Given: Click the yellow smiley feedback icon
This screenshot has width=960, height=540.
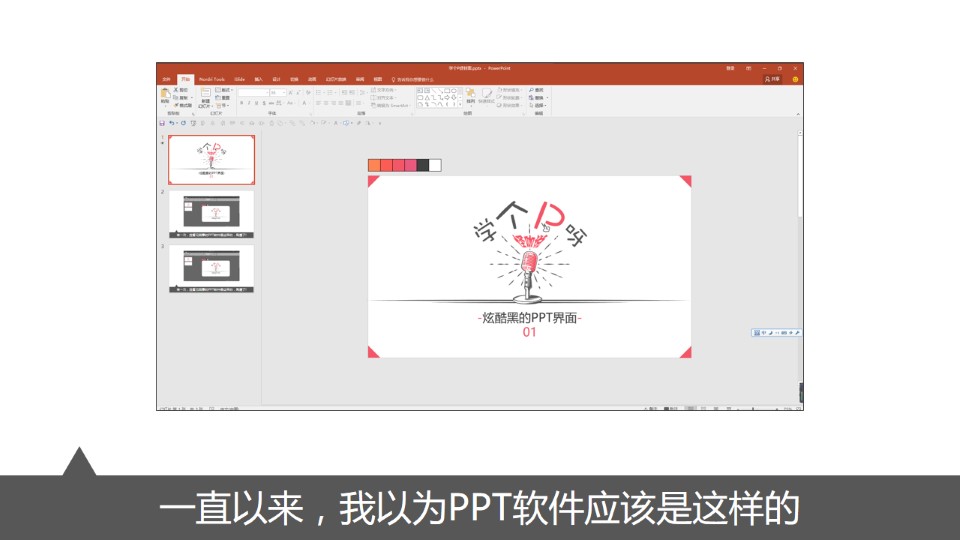Looking at the screenshot, I should tap(795, 79).
